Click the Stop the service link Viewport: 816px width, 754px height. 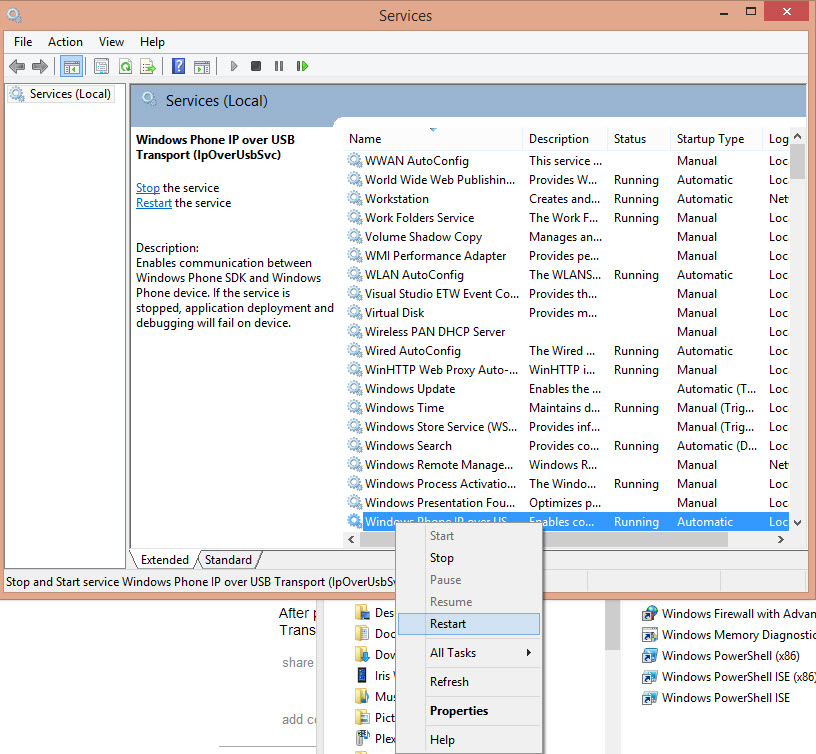click(148, 188)
